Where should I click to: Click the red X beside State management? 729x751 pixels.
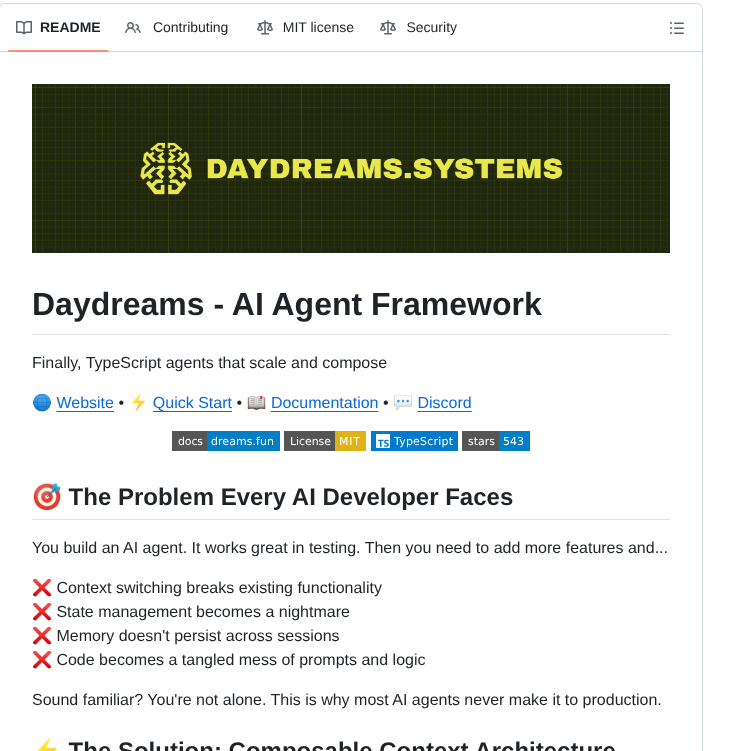(x=42, y=612)
